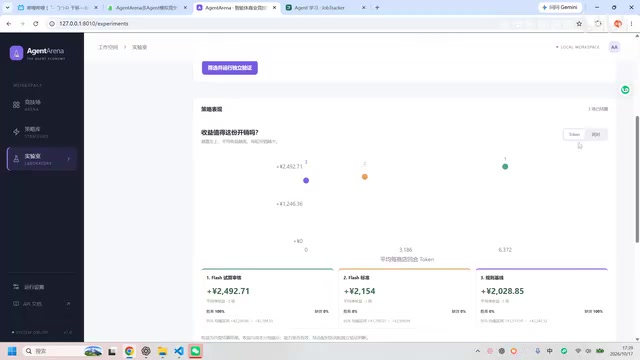
Task: Open a new browser tab
Action: [x=377, y=7]
